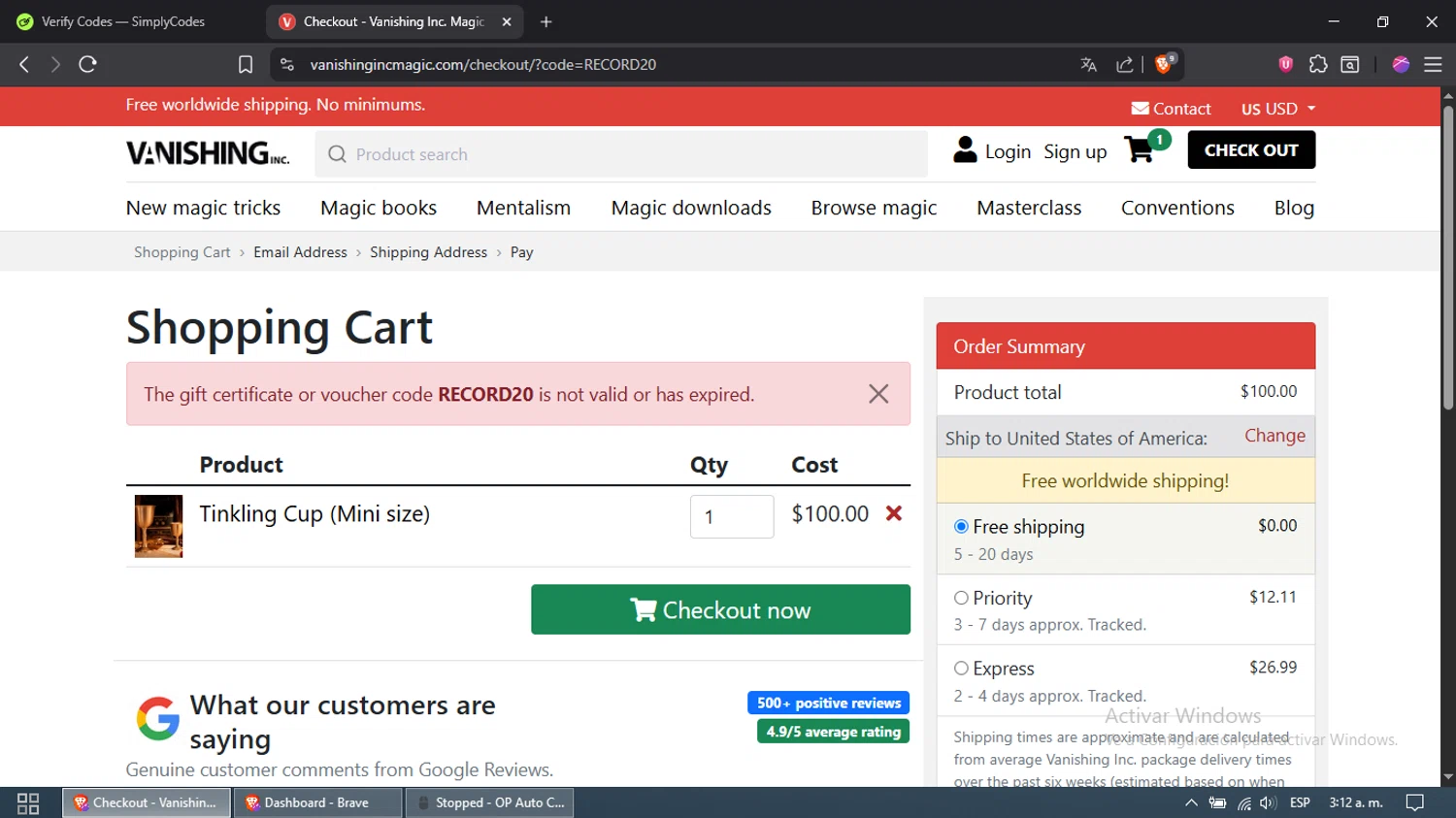This screenshot has height=818, width=1456.
Task: Click the Tinkling Cup product thumbnail
Action: (x=158, y=526)
